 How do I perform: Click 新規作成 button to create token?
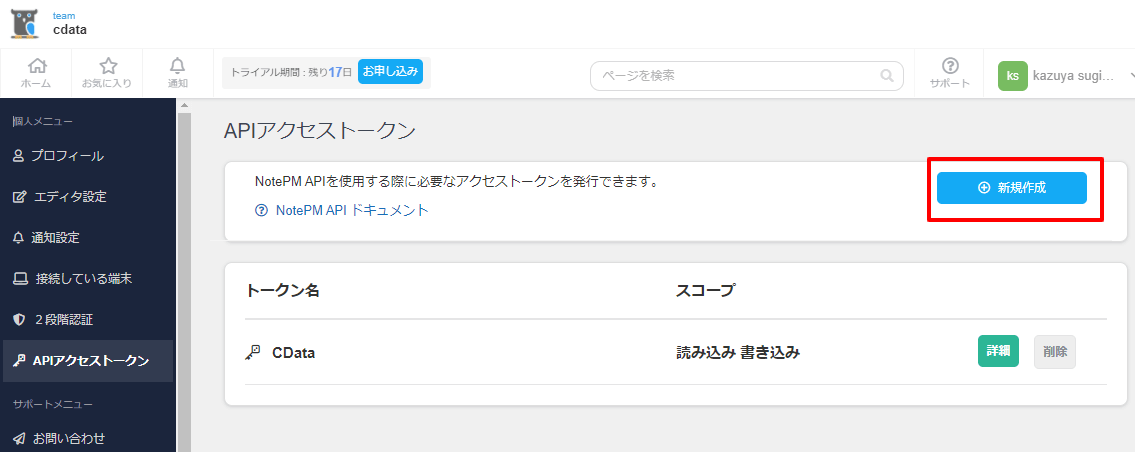tap(1011, 188)
